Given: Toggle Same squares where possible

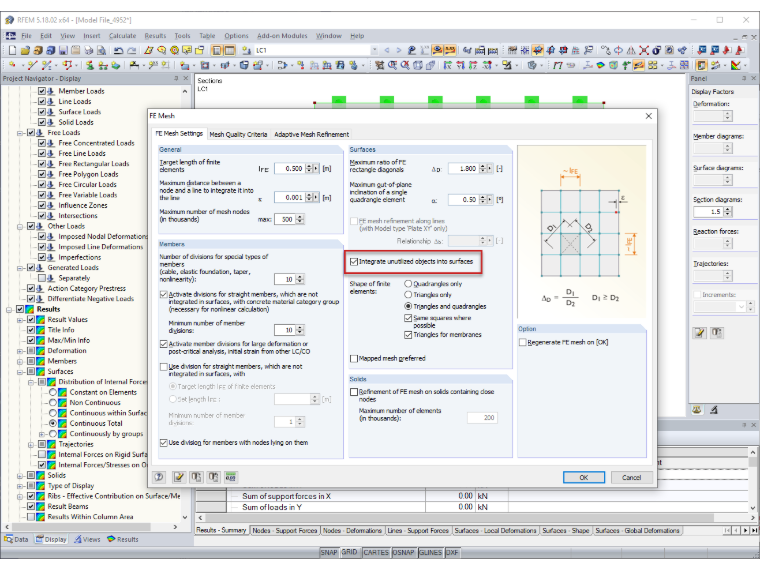Looking at the screenshot, I should [408, 318].
